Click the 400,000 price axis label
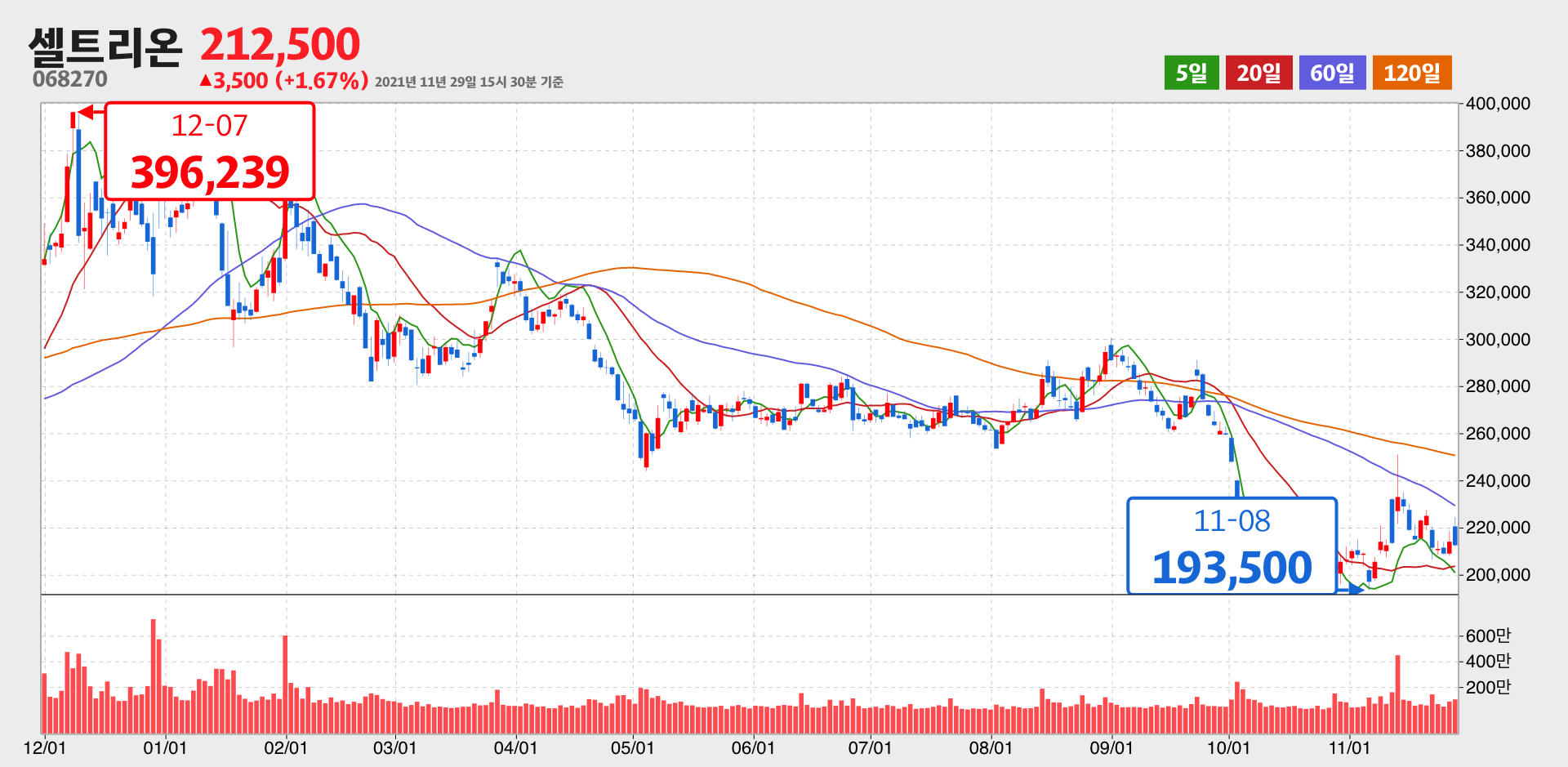This screenshot has height=767, width=1568. (1498, 104)
